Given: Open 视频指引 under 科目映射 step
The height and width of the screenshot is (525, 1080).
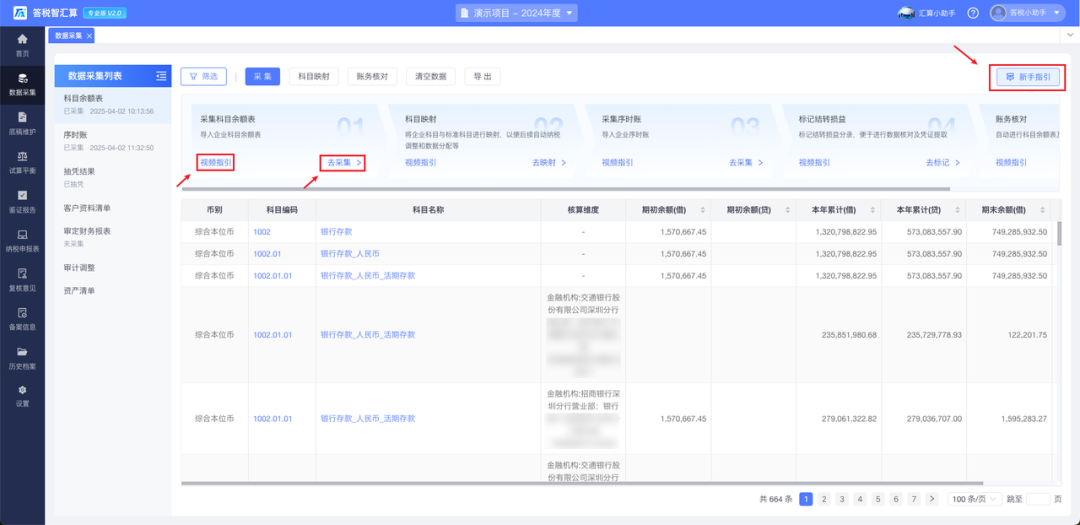Looking at the screenshot, I should click(x=420, y=163).
